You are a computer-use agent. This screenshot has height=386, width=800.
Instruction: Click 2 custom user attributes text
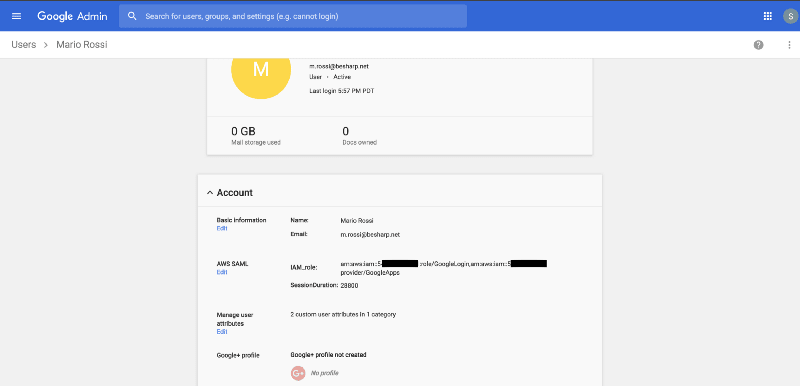[x=343, y=315]
